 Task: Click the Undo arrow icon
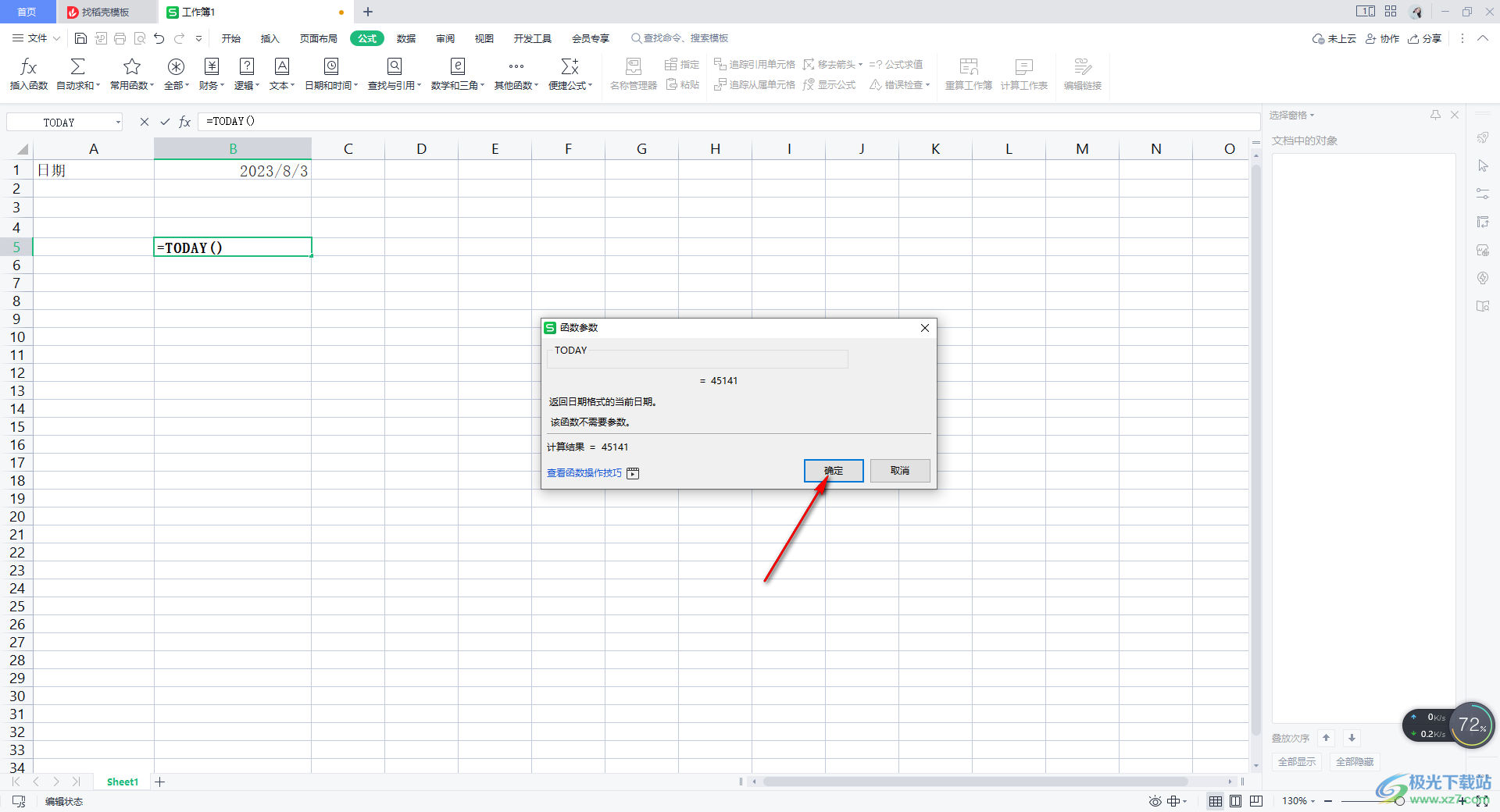click(159, 38)
